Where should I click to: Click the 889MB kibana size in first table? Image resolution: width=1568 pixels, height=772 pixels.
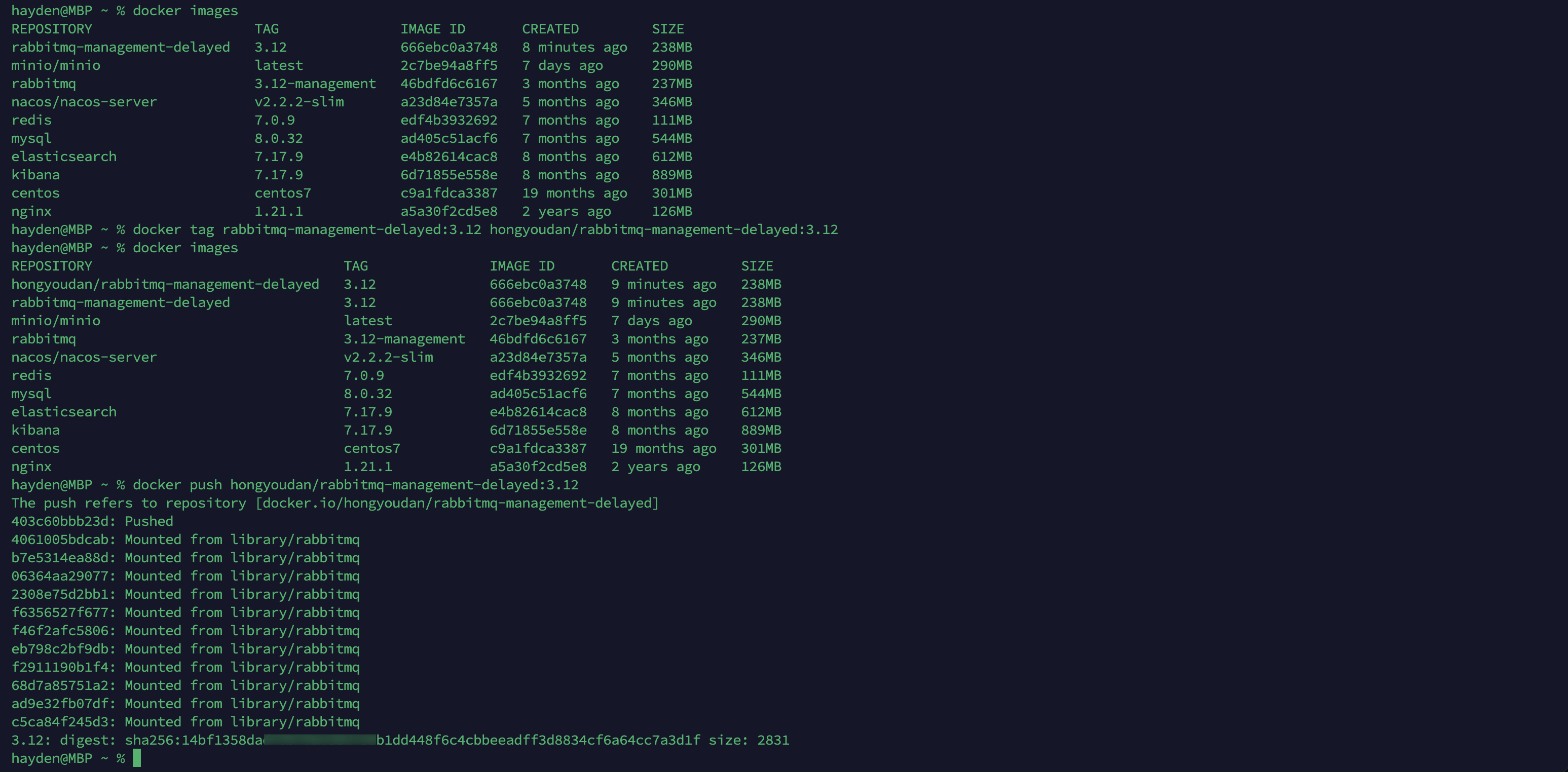pos(671,175)
